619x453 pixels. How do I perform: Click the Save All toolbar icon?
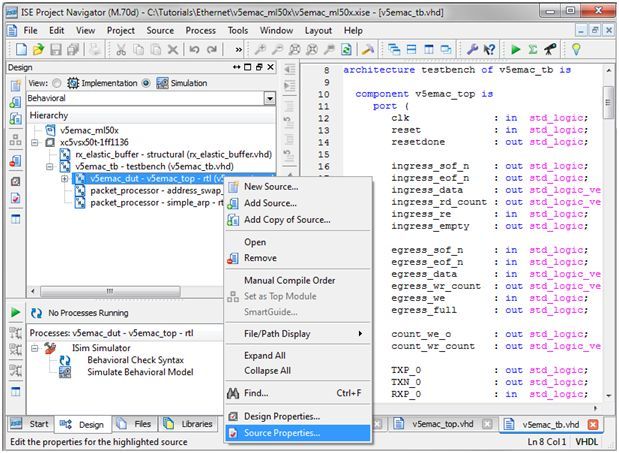73,49
